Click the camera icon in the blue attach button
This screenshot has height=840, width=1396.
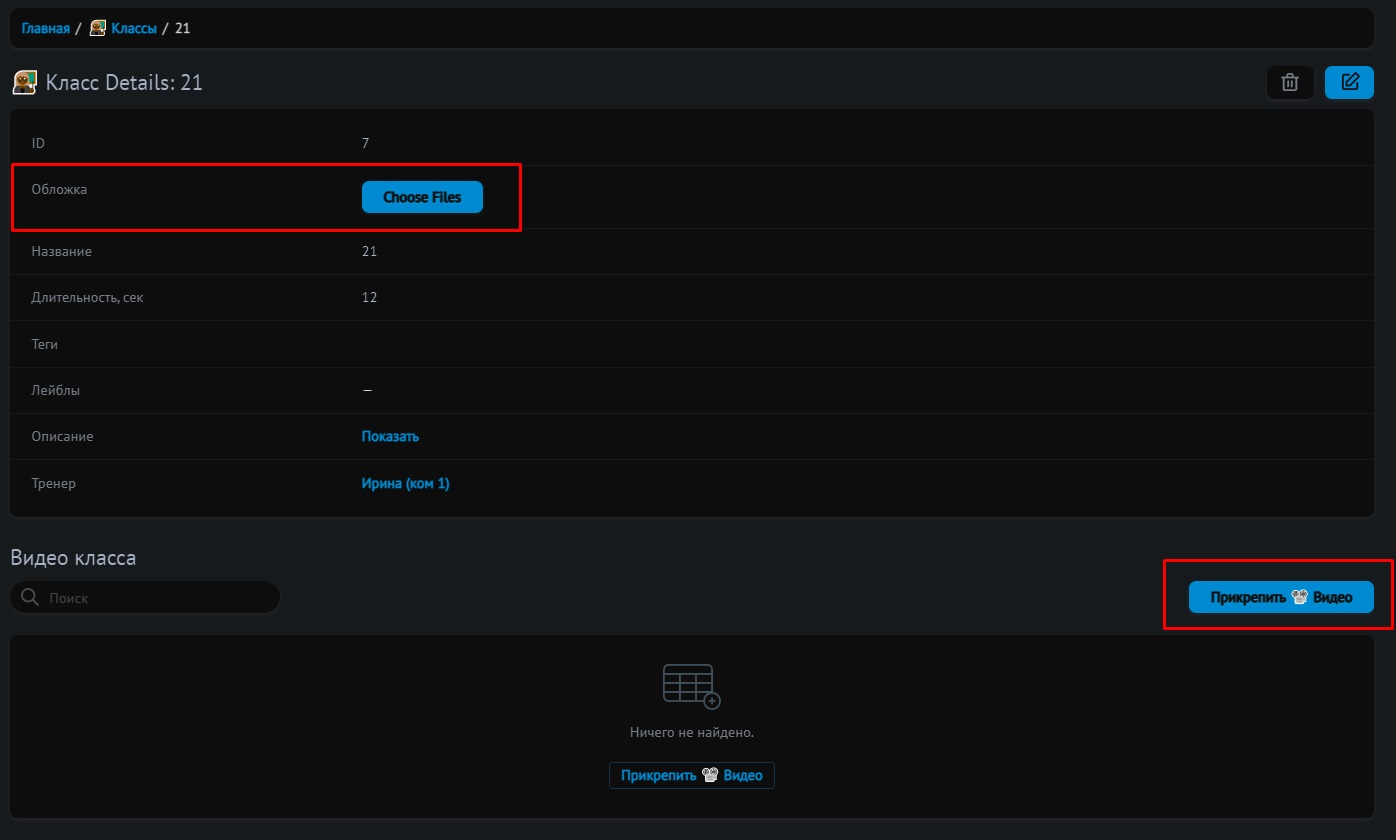(1300, 597)
